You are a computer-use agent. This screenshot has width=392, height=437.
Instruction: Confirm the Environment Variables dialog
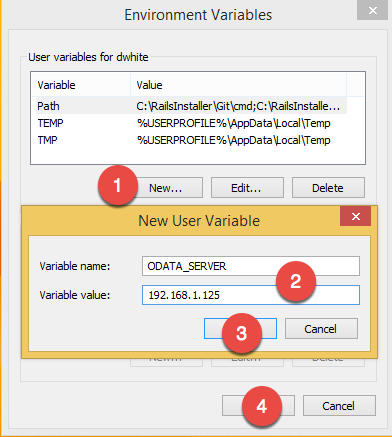coord(258,405)
